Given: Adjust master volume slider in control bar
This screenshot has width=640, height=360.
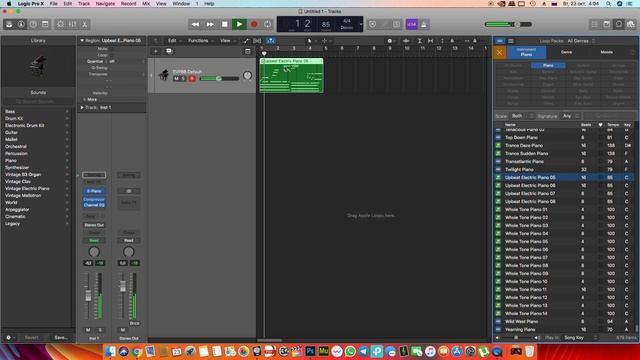Looking at the screenshot, I should (x=508, y=24).
